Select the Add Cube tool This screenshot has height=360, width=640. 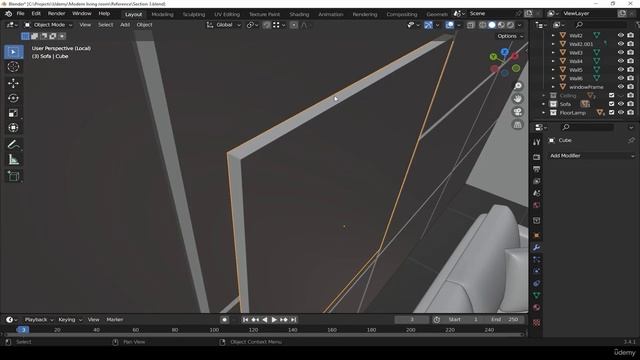coord(13,176)
